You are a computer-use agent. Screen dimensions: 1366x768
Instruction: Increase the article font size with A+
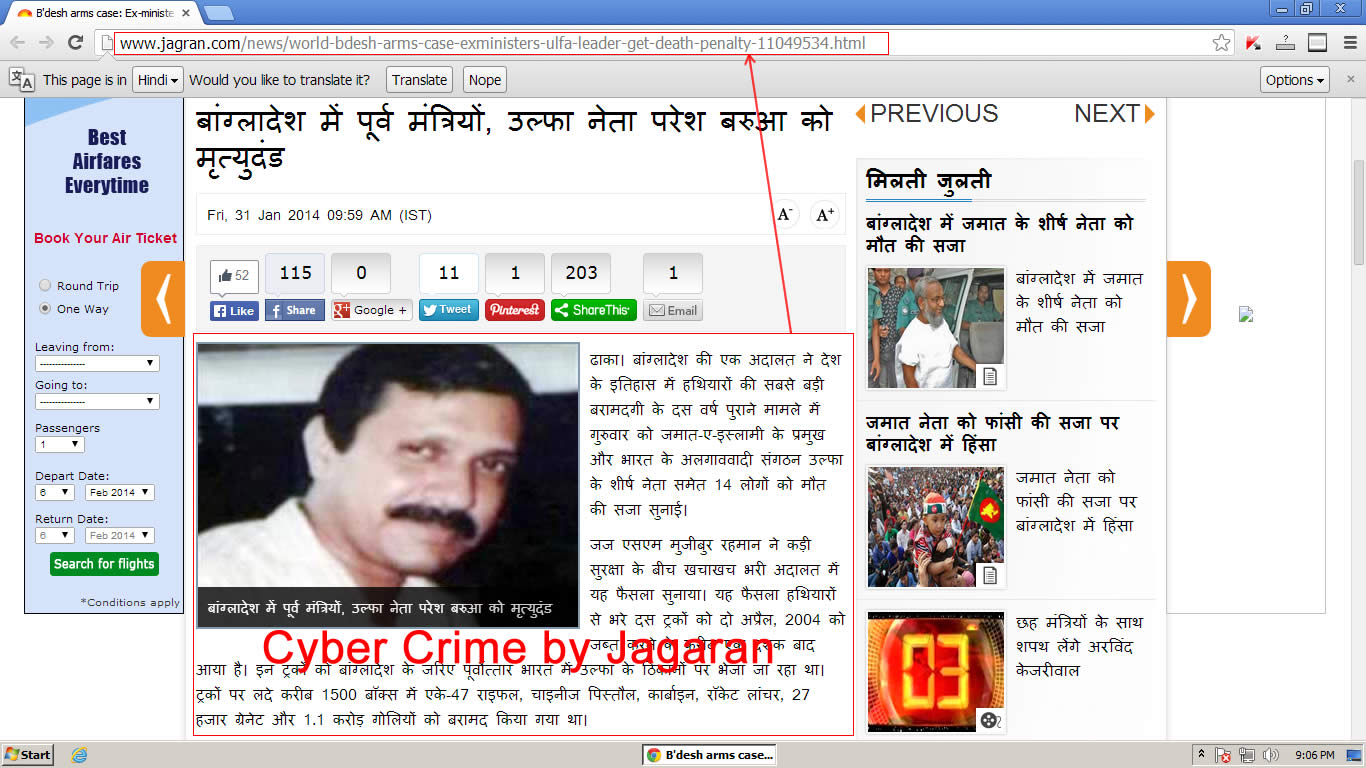coord(823,214)
